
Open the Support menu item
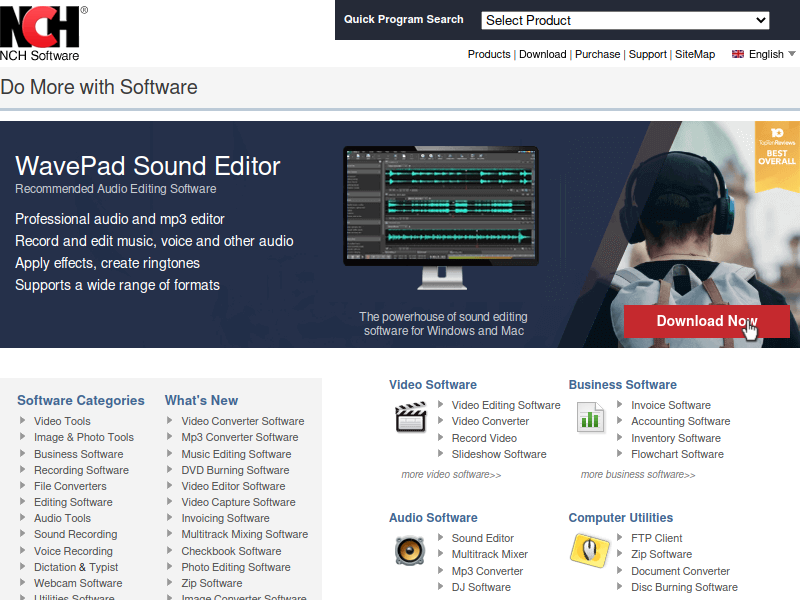pyautogui.click(x=647, y=54)
